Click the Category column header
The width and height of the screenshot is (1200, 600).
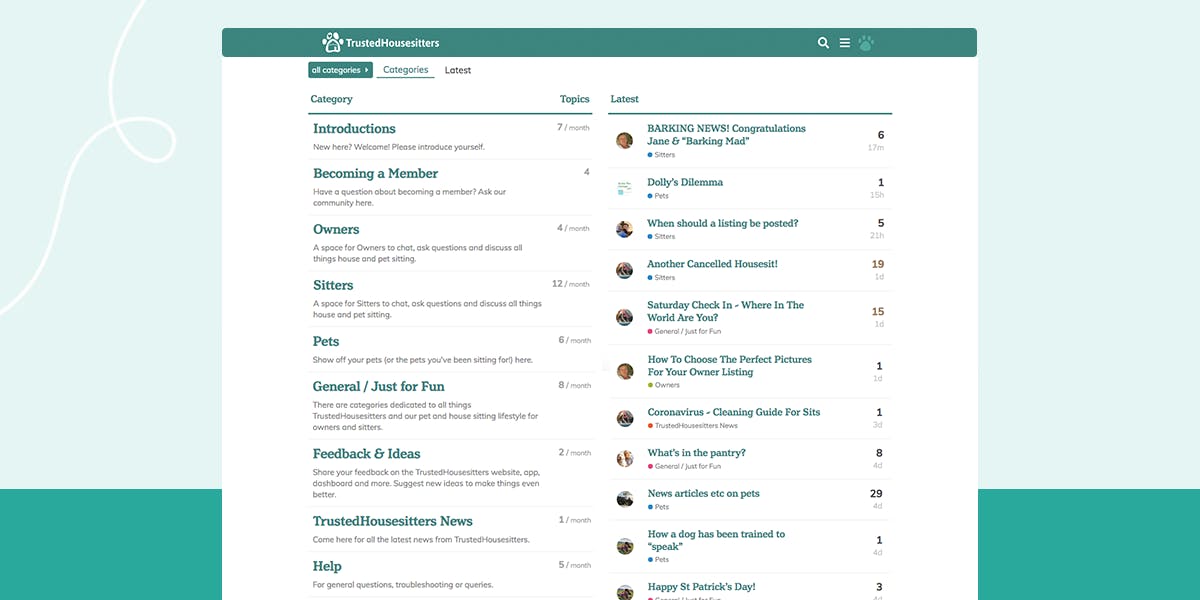[x=332, y=99]
